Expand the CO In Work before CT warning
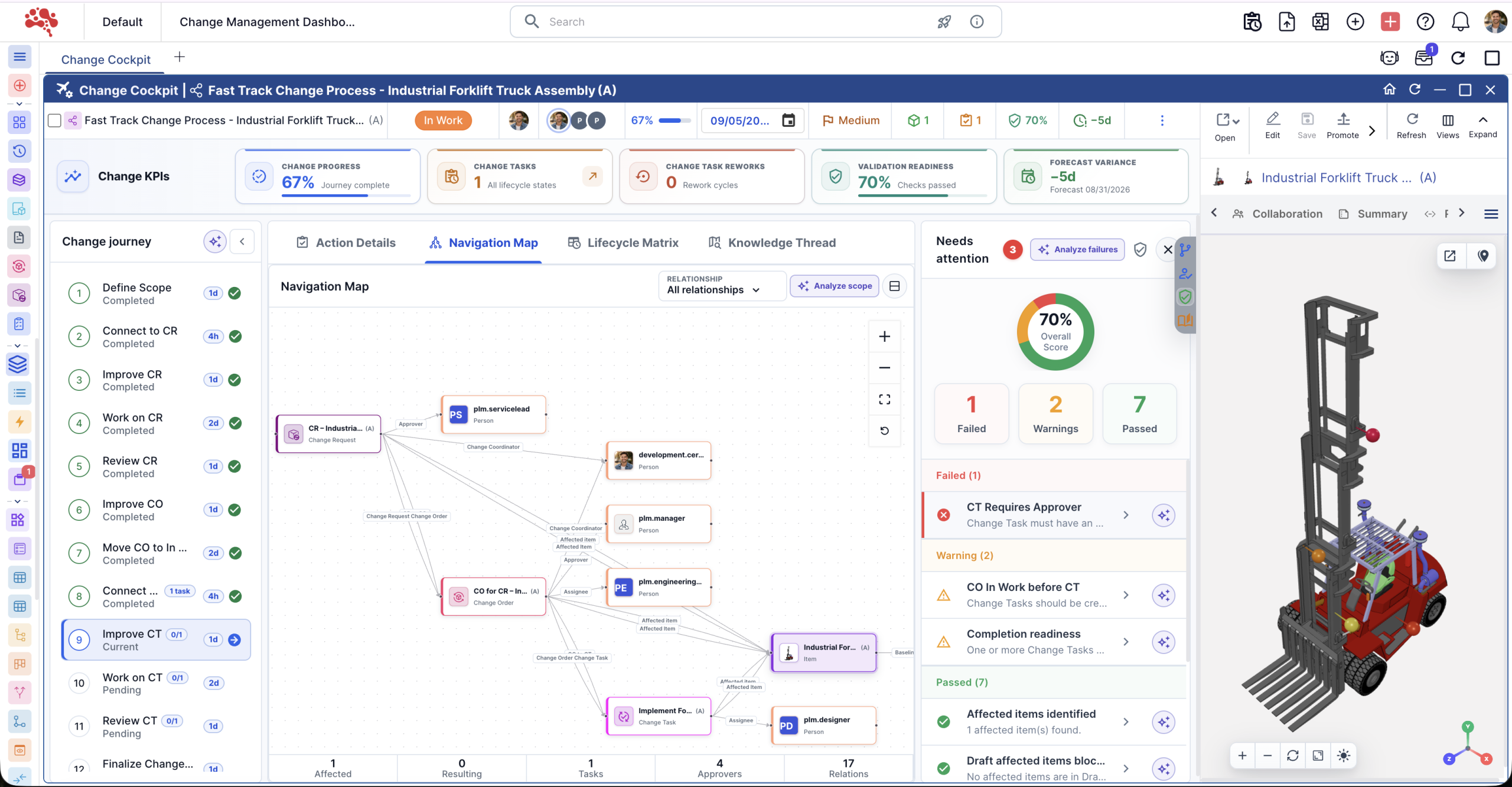The image size is (1512, 787). [1126, 595]
